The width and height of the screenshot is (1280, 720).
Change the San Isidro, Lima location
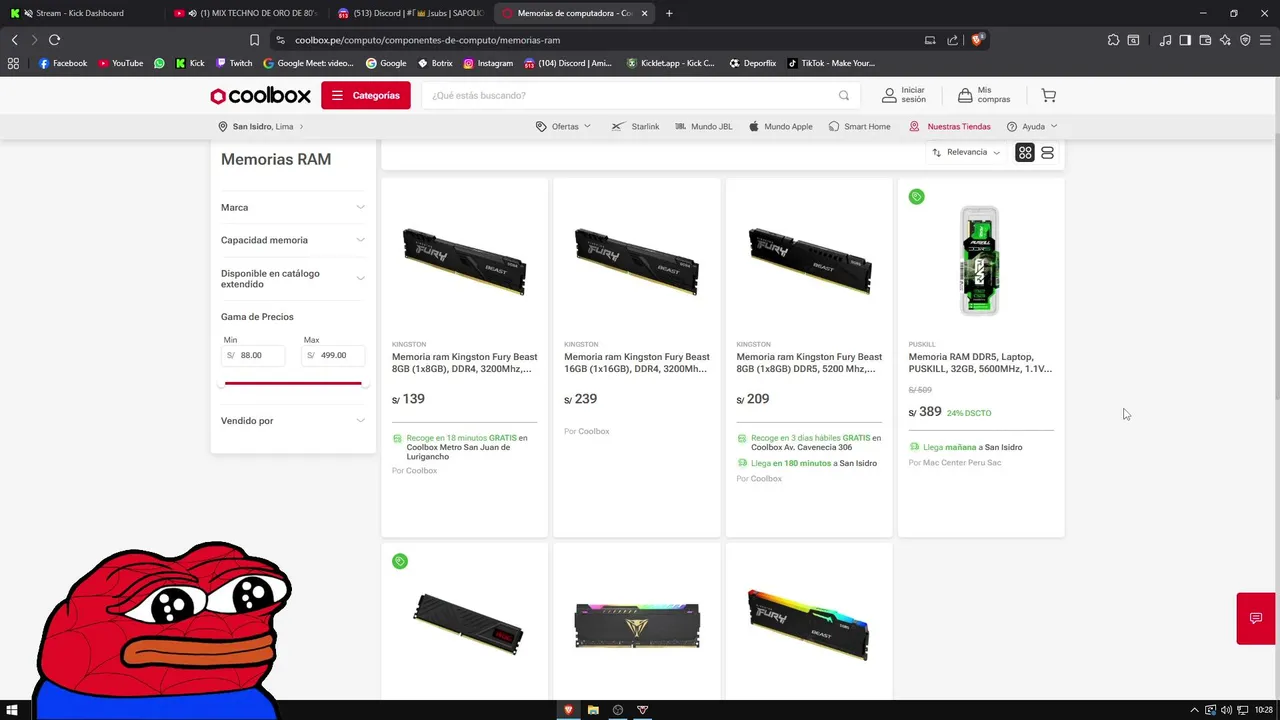coord(261,127)
